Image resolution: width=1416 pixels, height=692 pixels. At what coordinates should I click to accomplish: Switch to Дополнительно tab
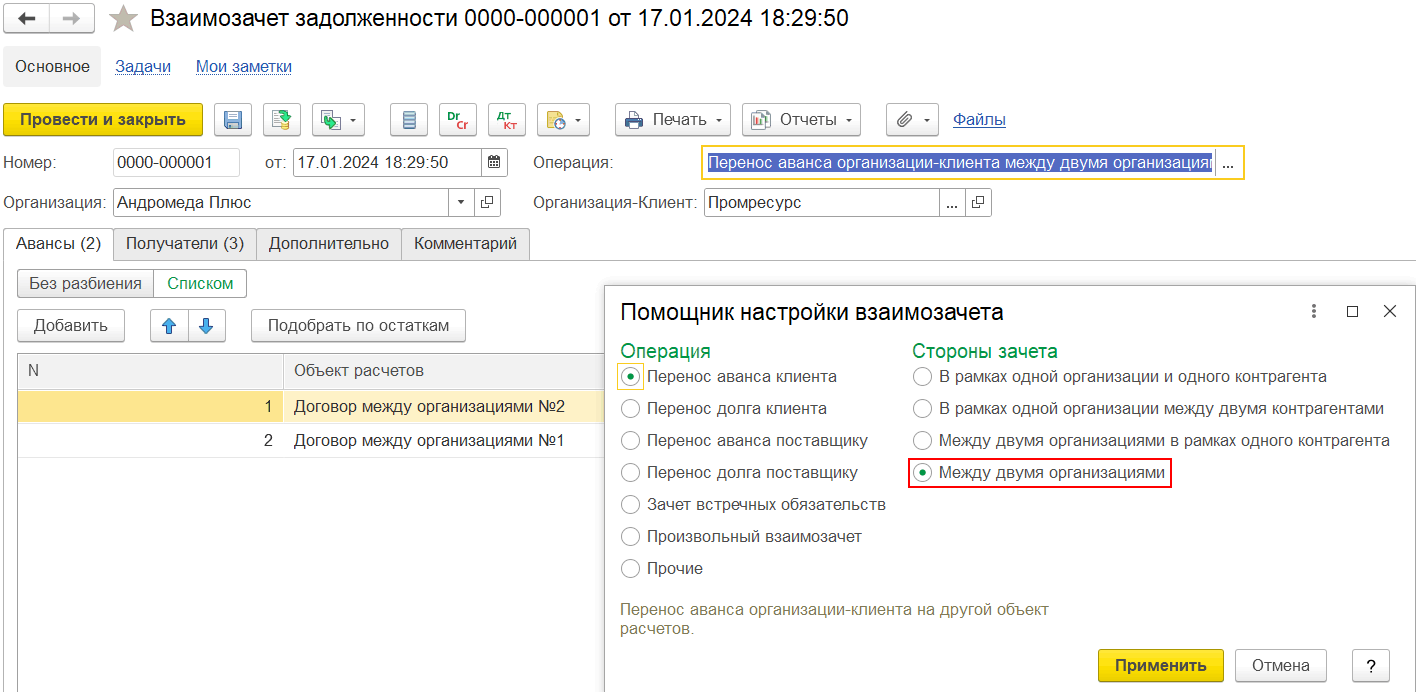tap(329, 243)
